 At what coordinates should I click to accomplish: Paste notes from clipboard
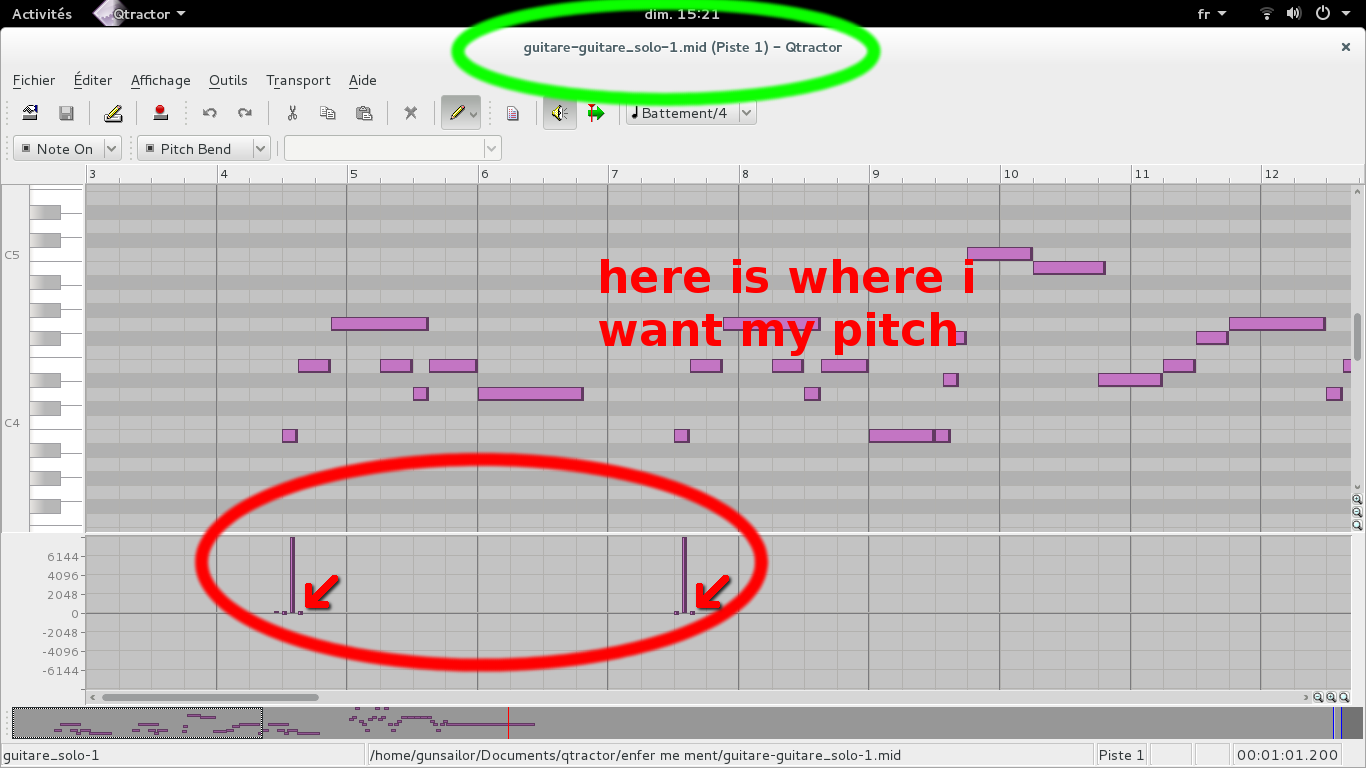click(364, 113)
